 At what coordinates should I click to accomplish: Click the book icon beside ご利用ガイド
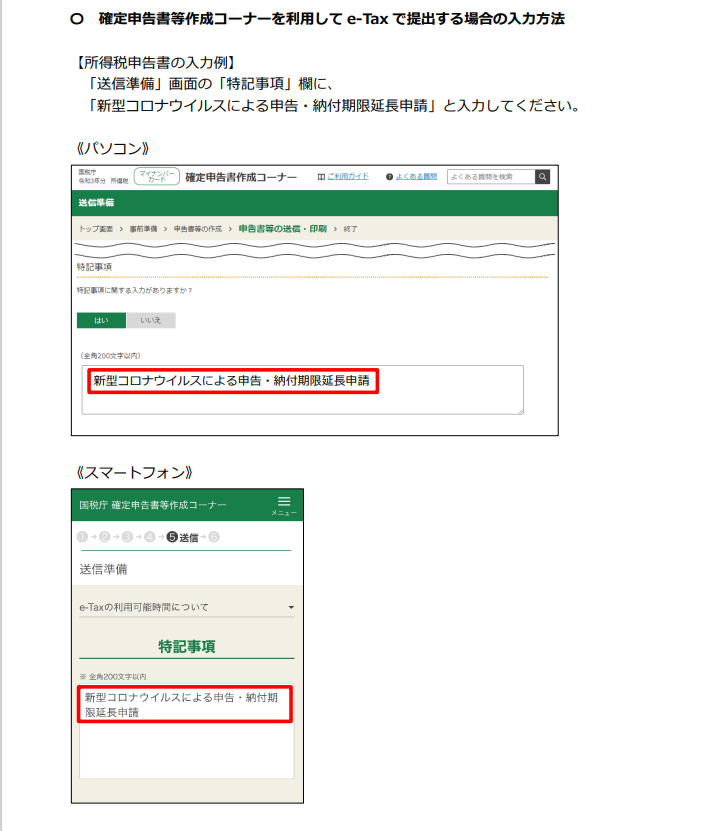320,177
